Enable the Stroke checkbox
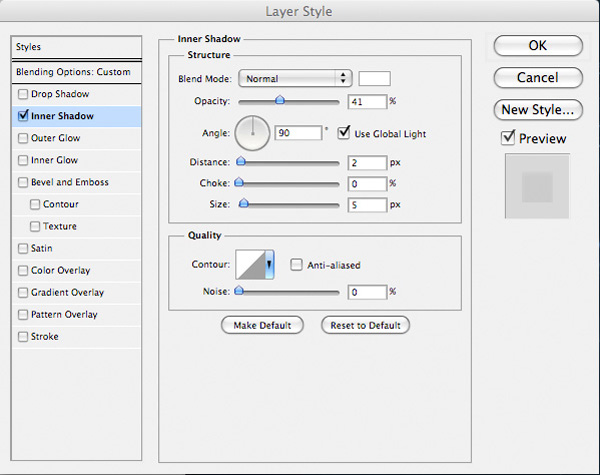The image size is (600, 475). coord(23,337)
